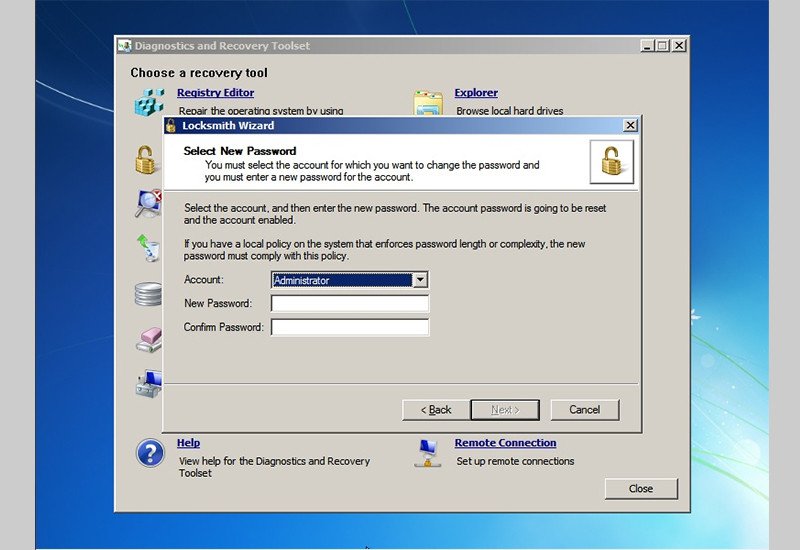Image resolution: width=800 pixels, height=550 pixels.
Task: Click the magnifier Crash Analyzer icon
Action: tap(148, 204)
